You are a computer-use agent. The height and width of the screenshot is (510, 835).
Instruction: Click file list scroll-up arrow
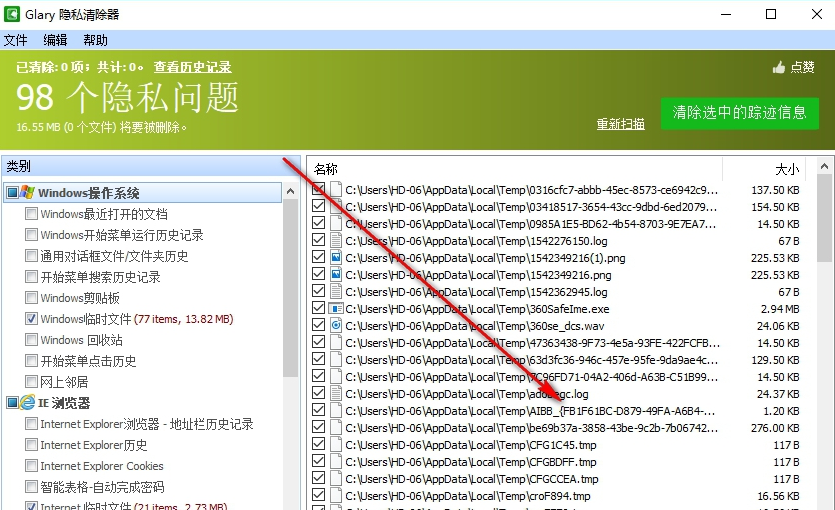[824, 166]
